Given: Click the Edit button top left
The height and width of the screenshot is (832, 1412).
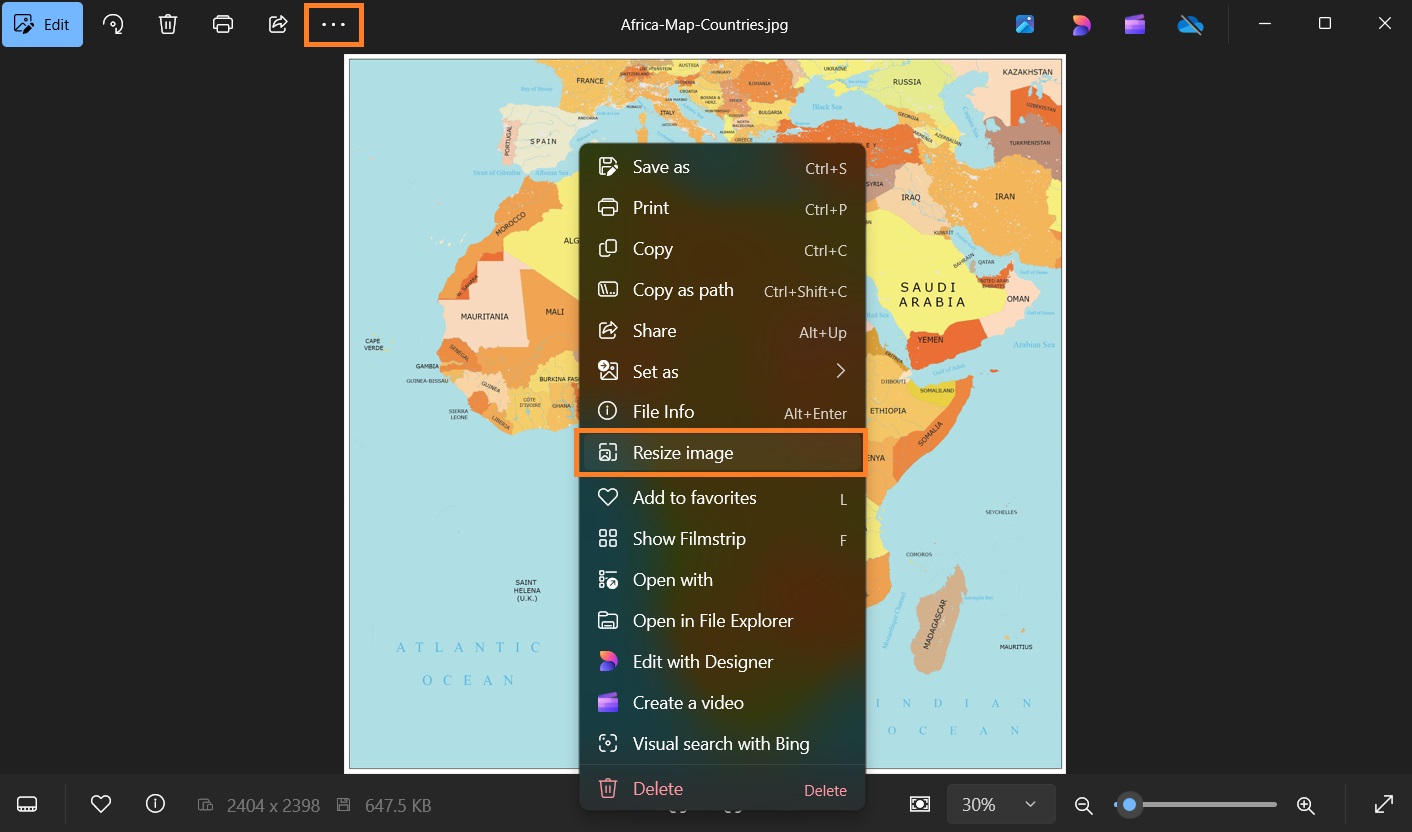Looking at the screenshot, I should pos(42,24).
